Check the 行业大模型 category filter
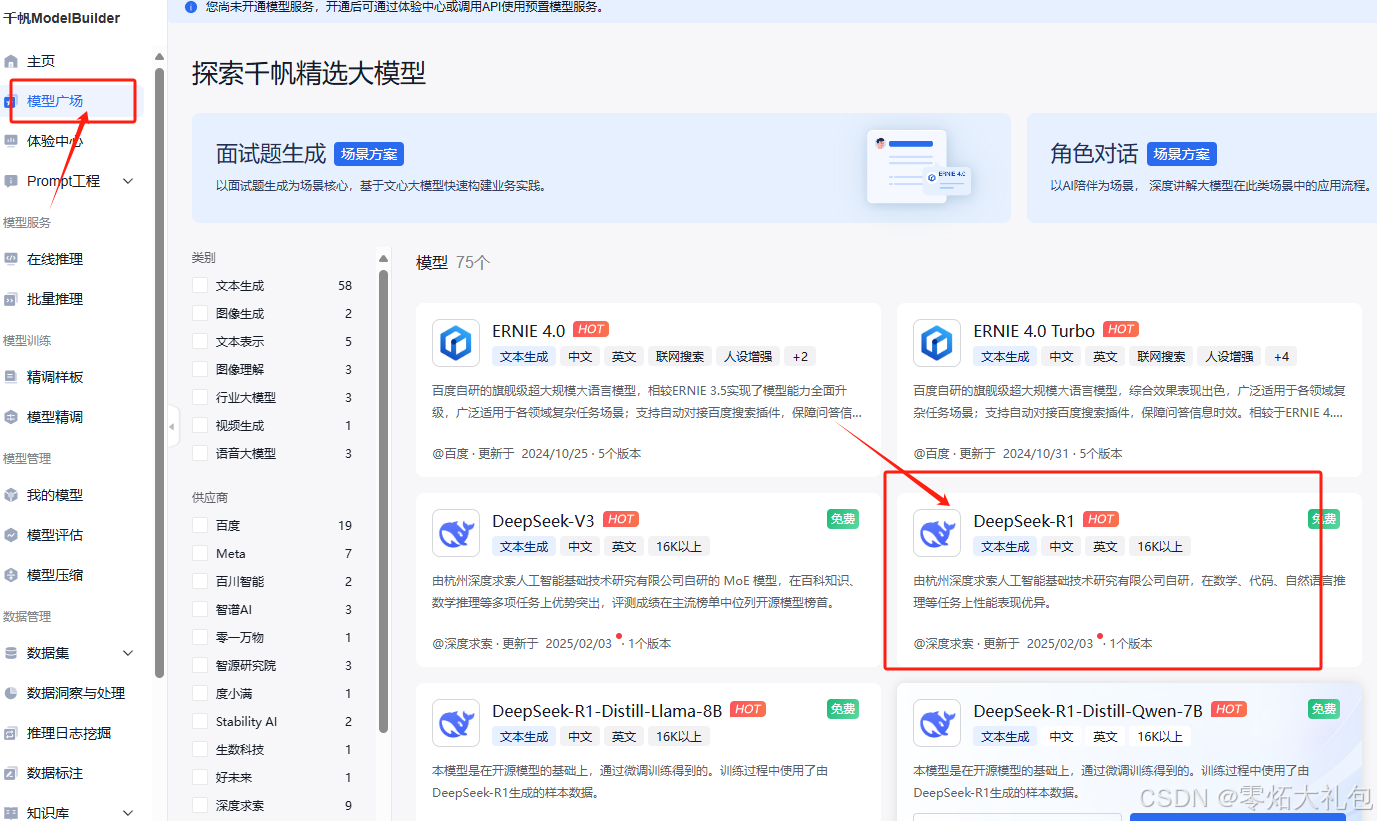The width and height of the screenshot is (1377, 821). tap(200, 397)
